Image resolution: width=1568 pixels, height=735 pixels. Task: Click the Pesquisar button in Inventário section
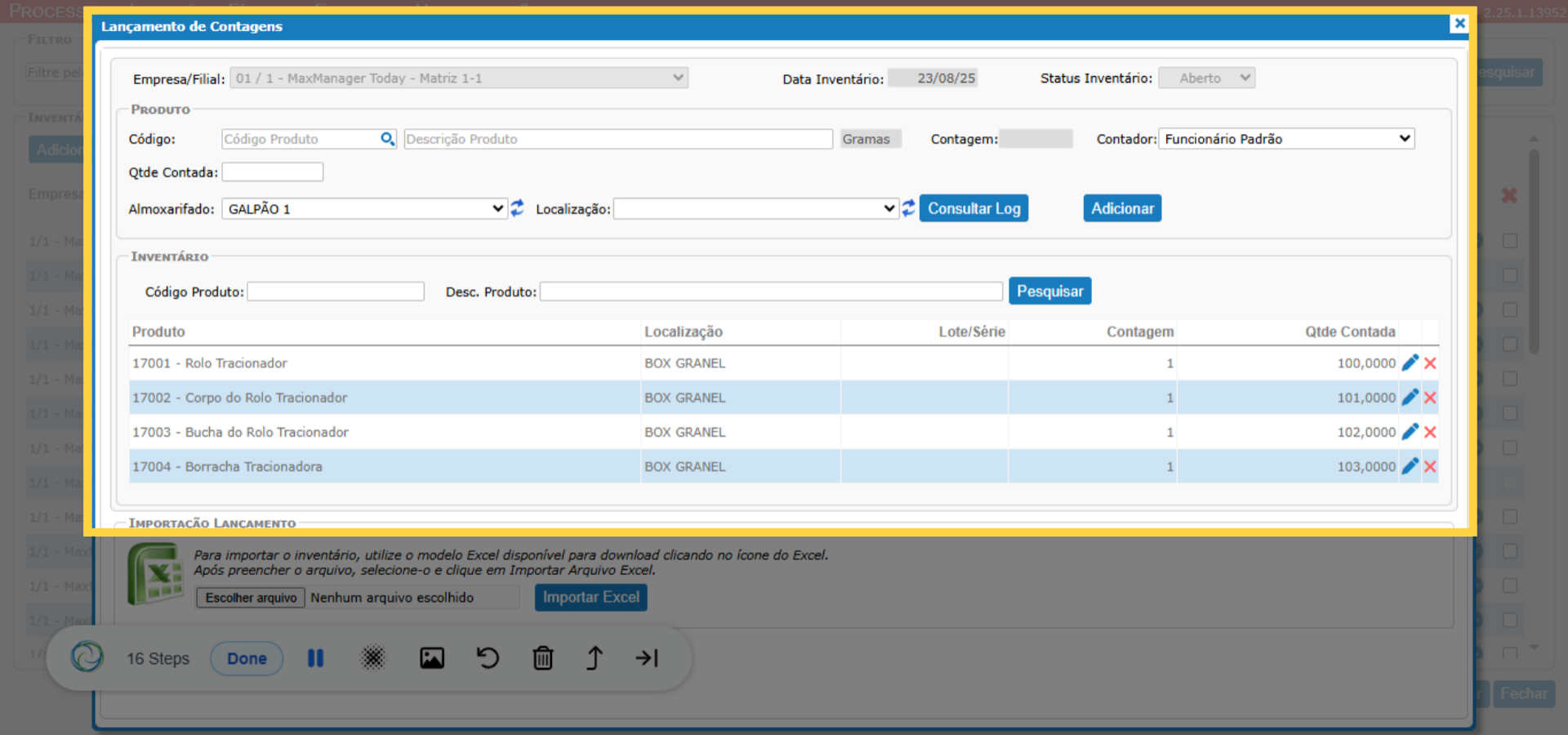(1049, 292)
